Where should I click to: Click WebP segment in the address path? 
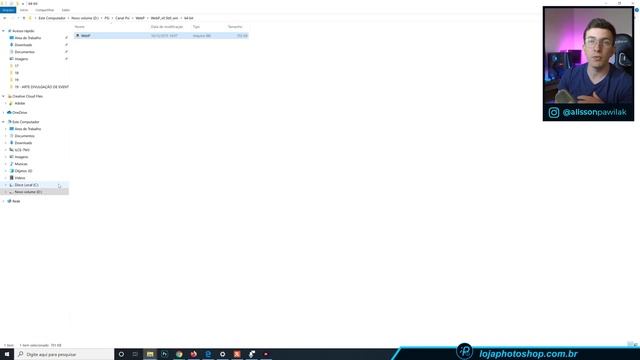point(140,18)
